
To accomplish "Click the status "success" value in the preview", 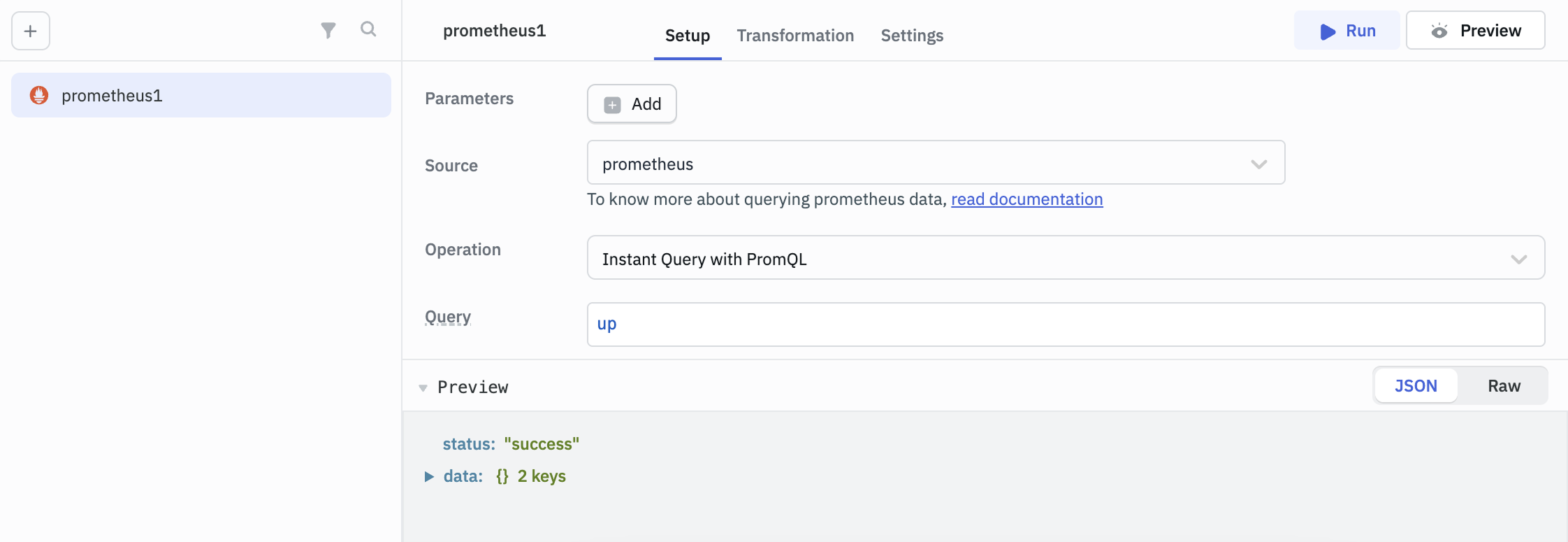I will (x=542, y=444).
